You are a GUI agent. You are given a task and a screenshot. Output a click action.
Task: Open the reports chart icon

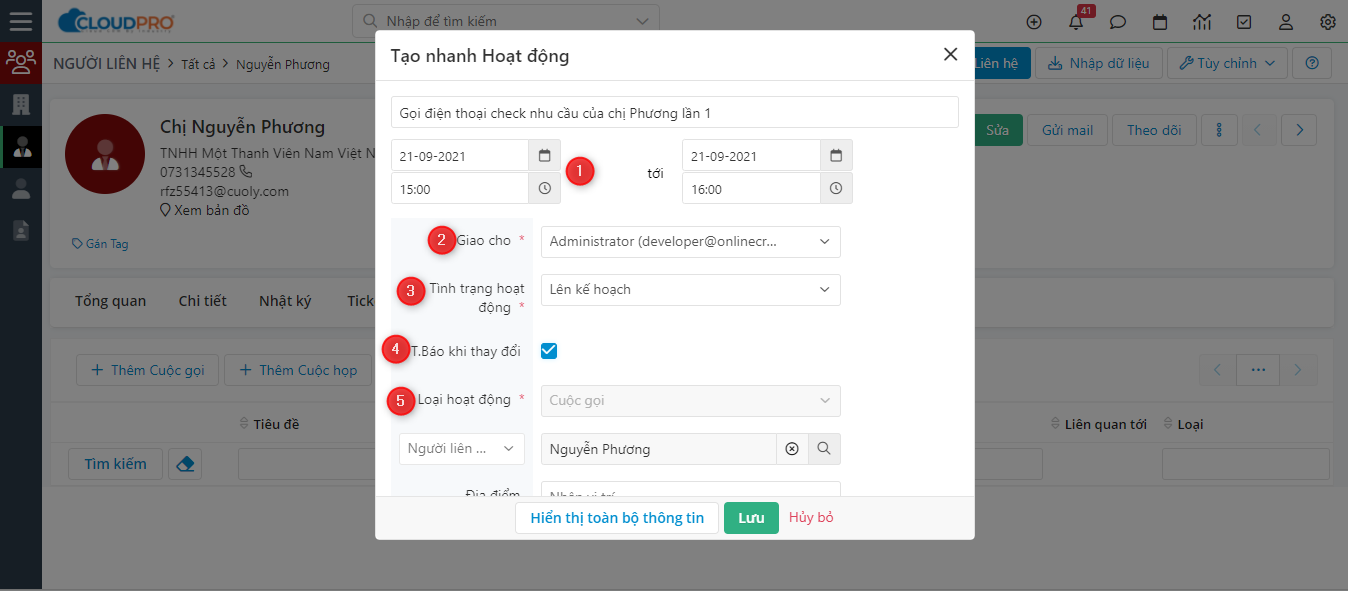pyautogui.click(x=1202, y=21)
